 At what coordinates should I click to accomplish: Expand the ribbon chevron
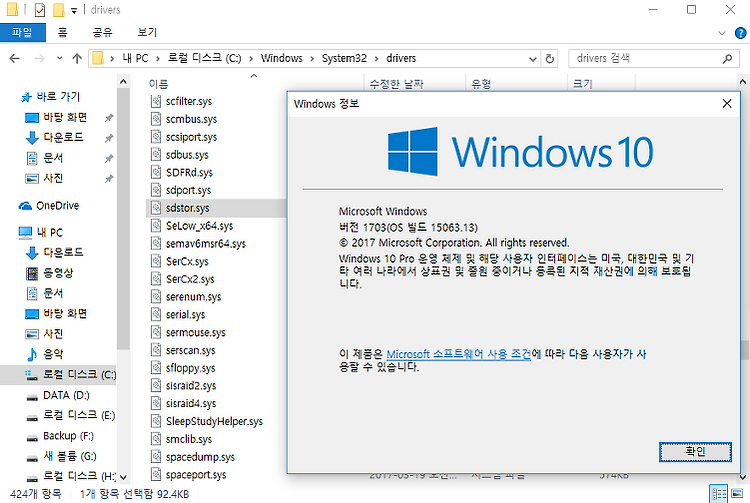(x=722, y=33)
